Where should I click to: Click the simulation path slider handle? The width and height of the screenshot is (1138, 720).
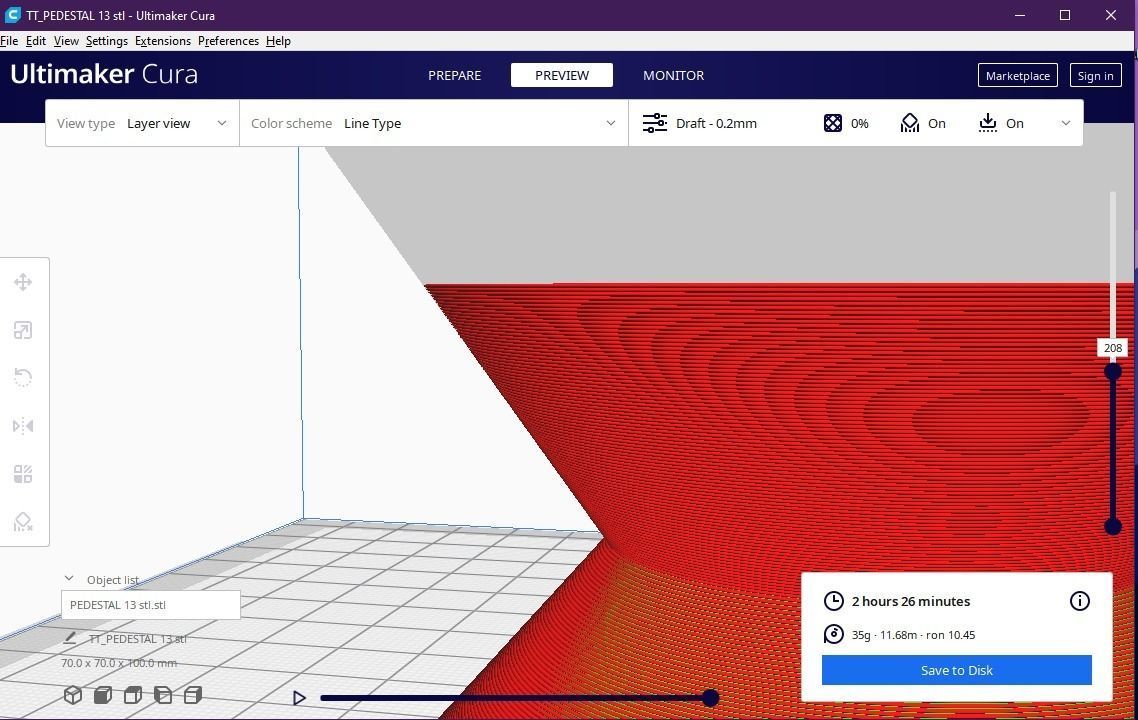coord(711,698)
